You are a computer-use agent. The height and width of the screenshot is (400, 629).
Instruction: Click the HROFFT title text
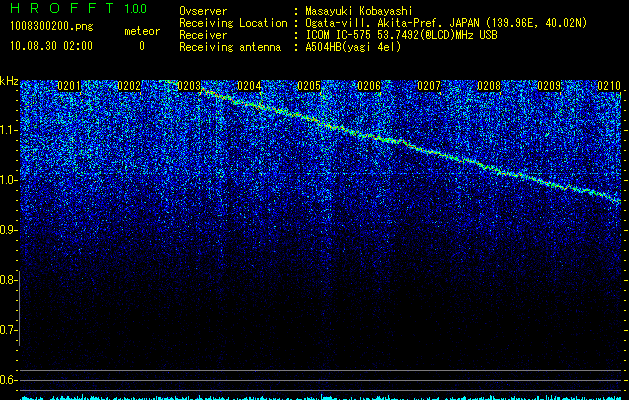(x=62, y=8)
